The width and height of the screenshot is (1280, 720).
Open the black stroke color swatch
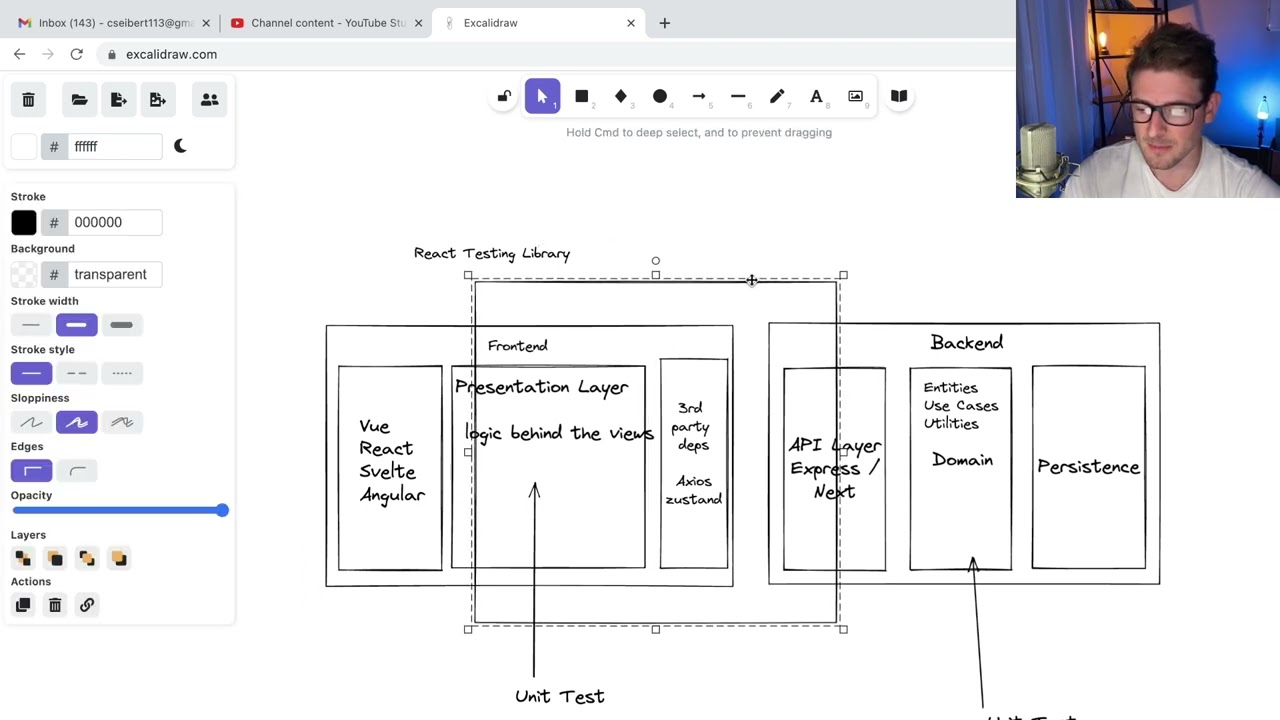(x=24, y=222)
